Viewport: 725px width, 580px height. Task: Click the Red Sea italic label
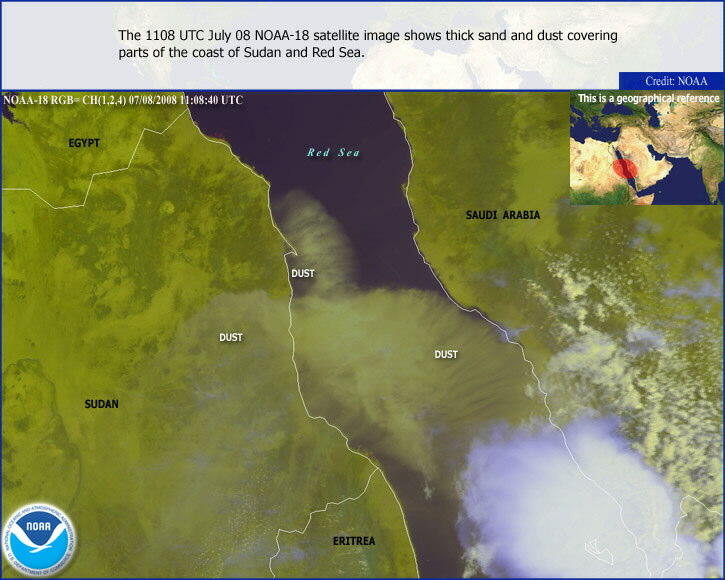[x=333, y=153]
